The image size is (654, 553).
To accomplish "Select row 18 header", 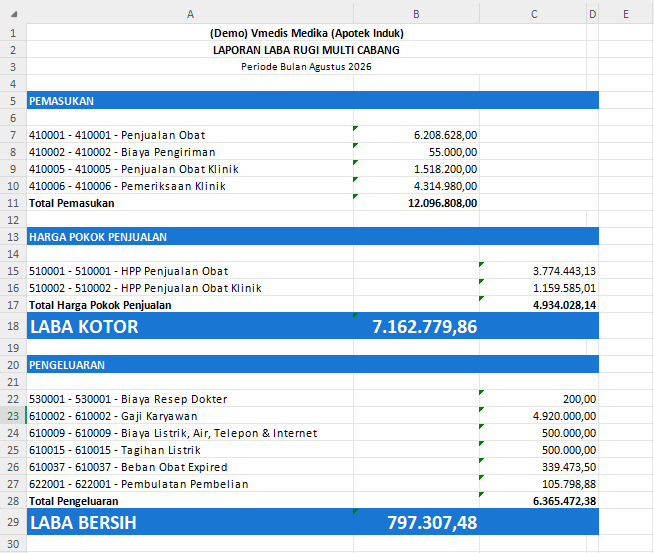I will [x=13, y=326].
